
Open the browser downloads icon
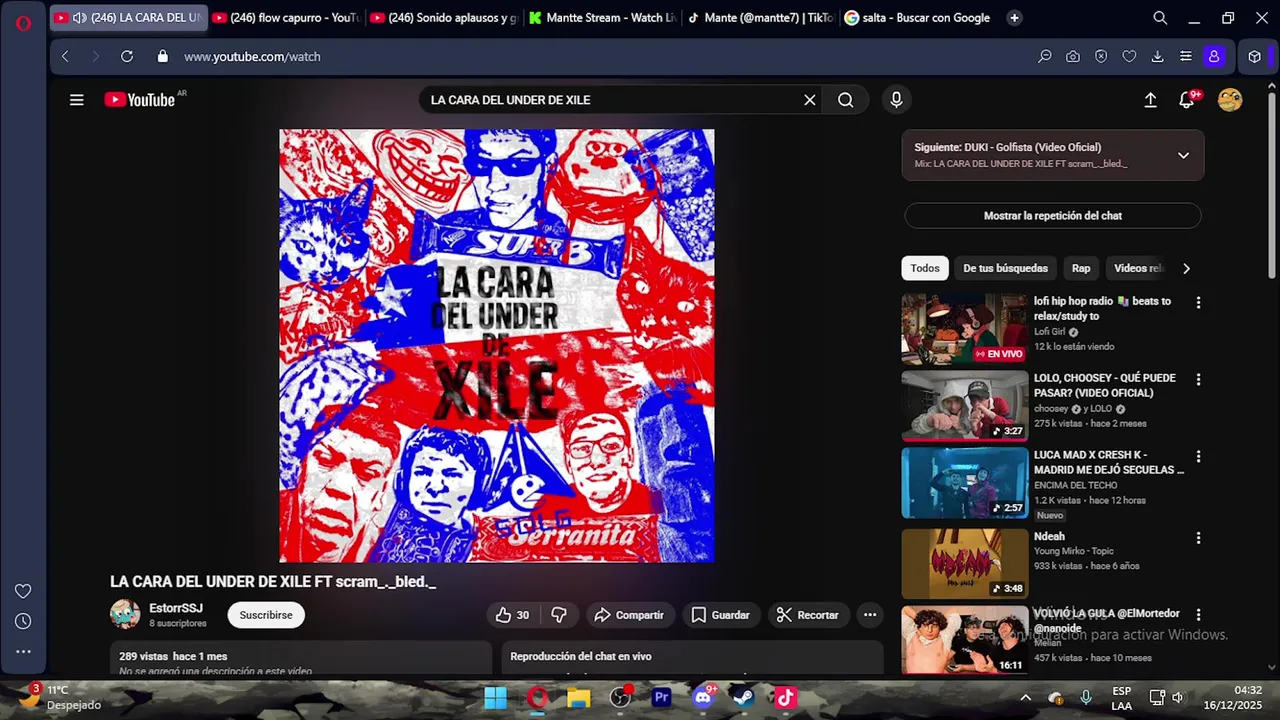[x=1157, y=57]
